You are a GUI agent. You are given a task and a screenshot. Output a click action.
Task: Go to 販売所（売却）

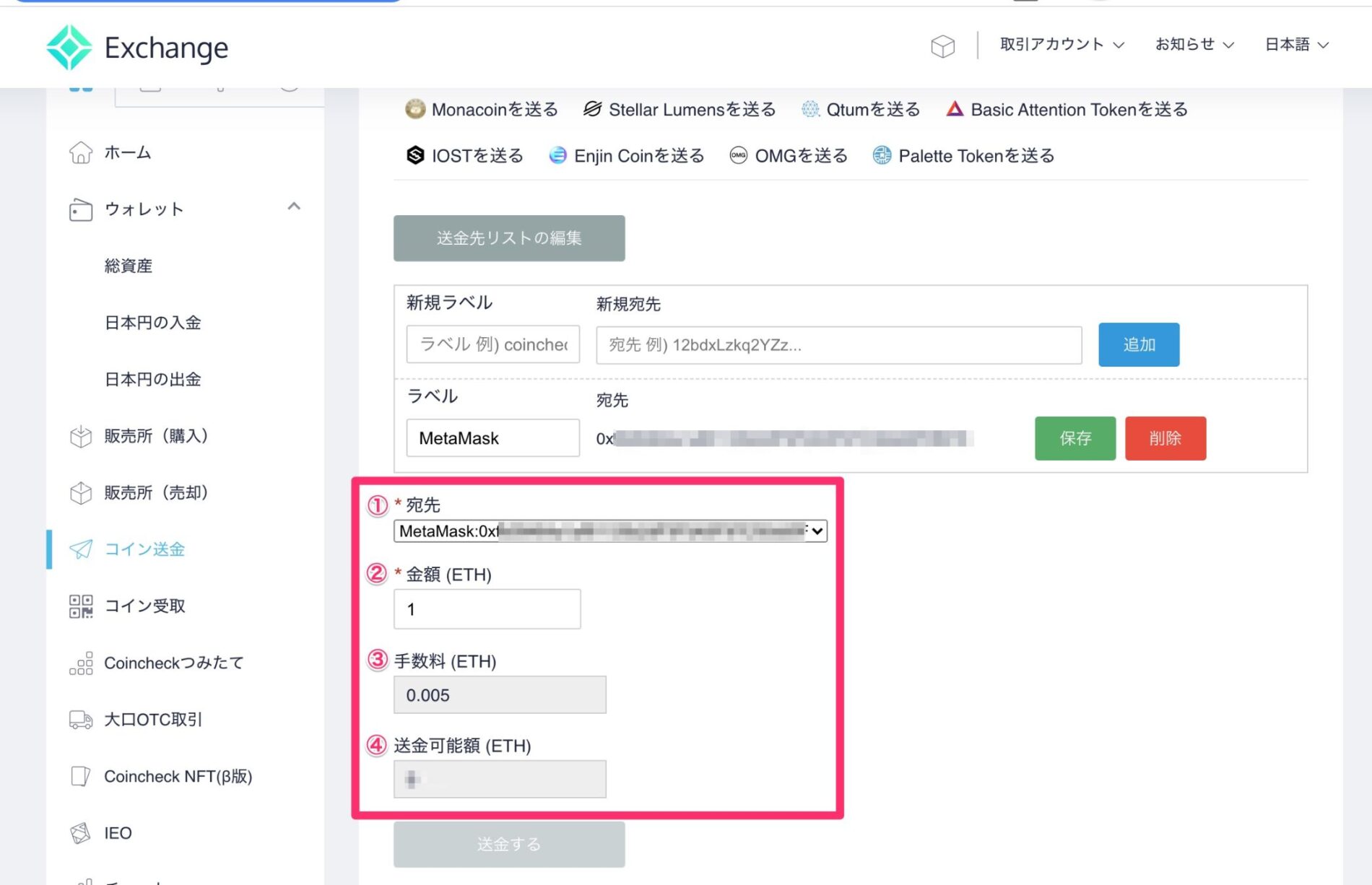pyautogui.click(x=157, y=493)
